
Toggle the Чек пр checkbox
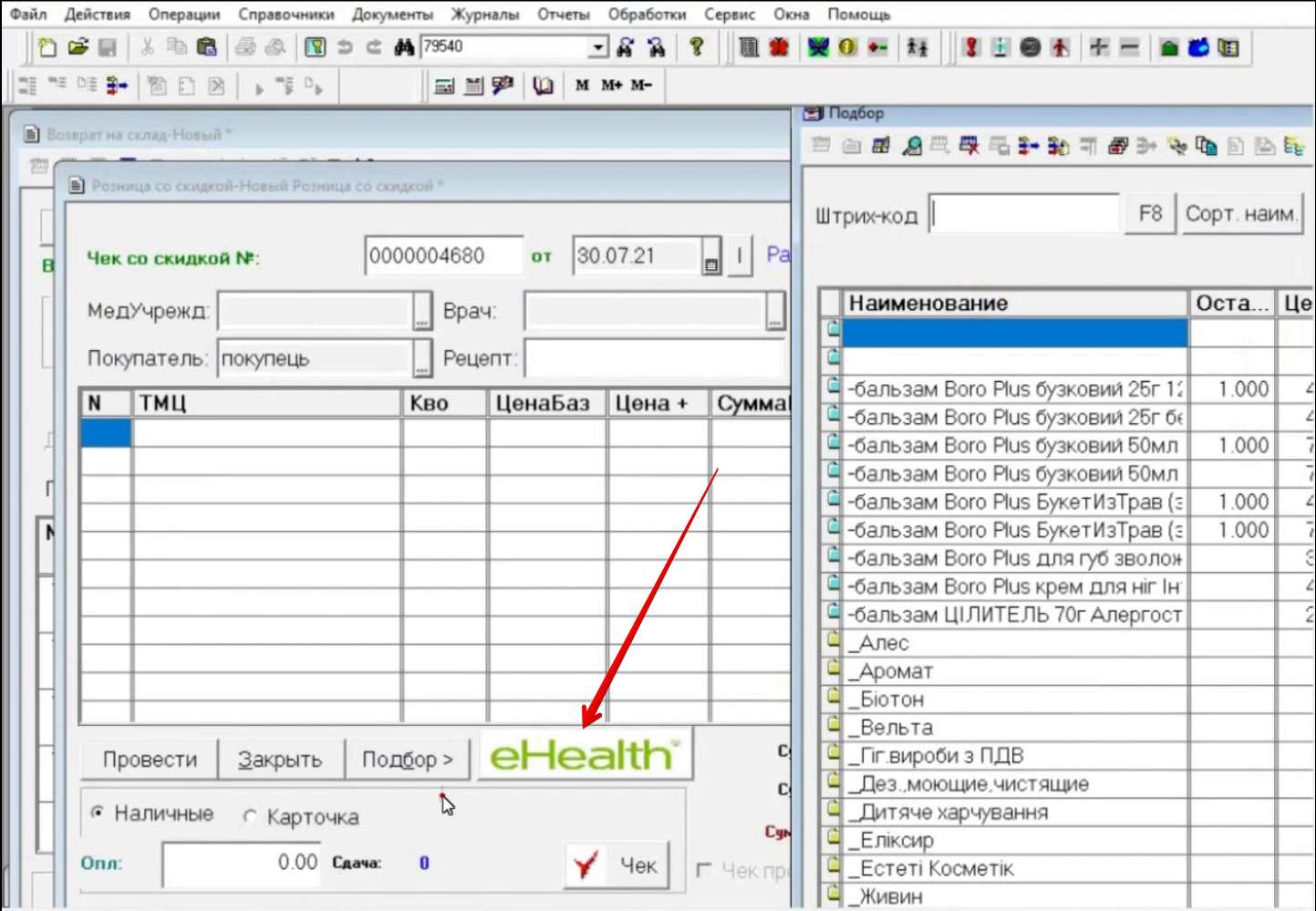pyautogui.click(x=704, y=870)
